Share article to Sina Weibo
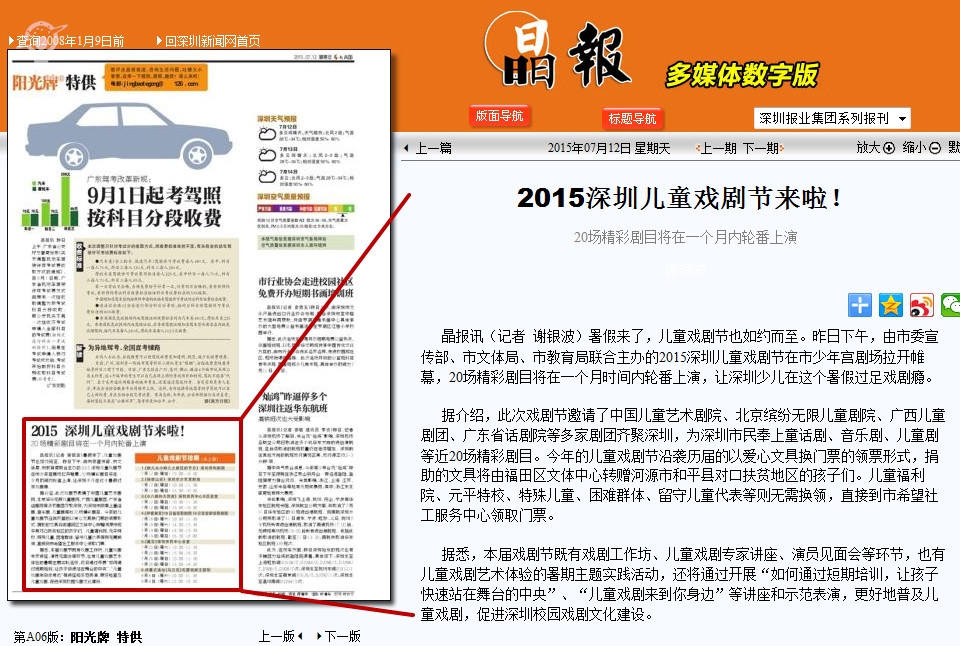The width and height of the screenshot is (960, 646). click(x=922, y=305)
